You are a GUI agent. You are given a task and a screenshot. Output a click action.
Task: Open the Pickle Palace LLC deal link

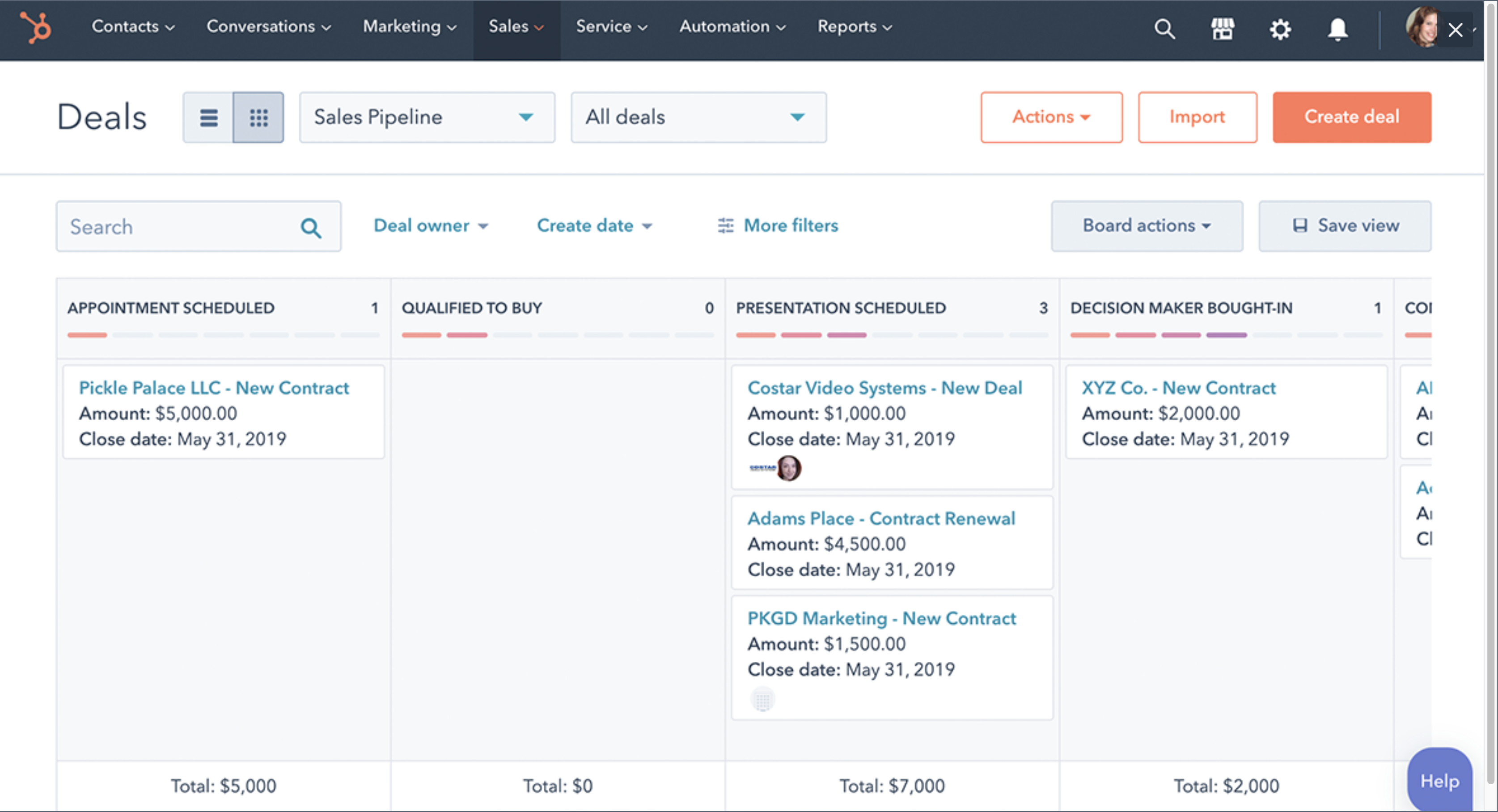pos(214,388)
